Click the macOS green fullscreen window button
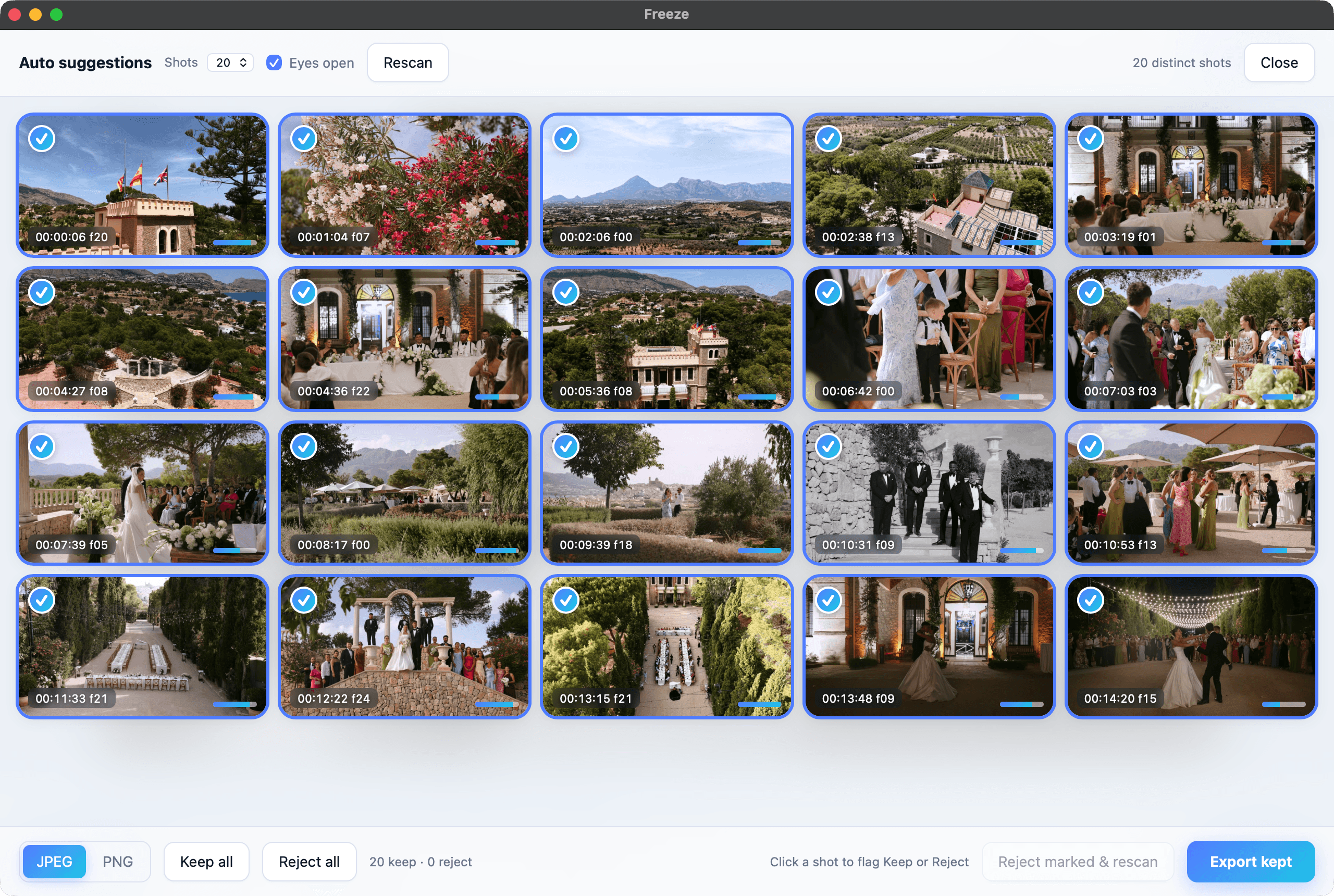The width and height of the screenshot is (1334, 896). coord(56,14)
